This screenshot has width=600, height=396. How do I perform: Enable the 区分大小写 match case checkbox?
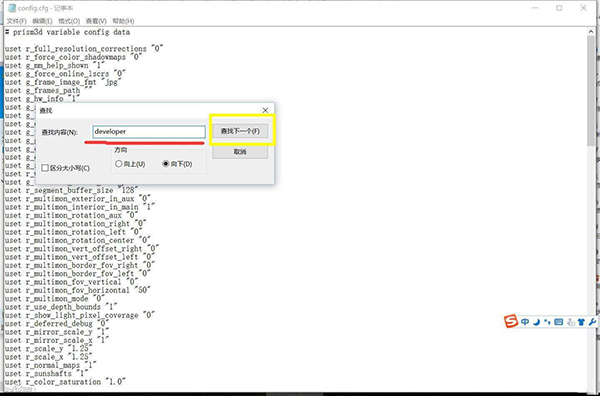pyautogui.click(x=45, y=168)
